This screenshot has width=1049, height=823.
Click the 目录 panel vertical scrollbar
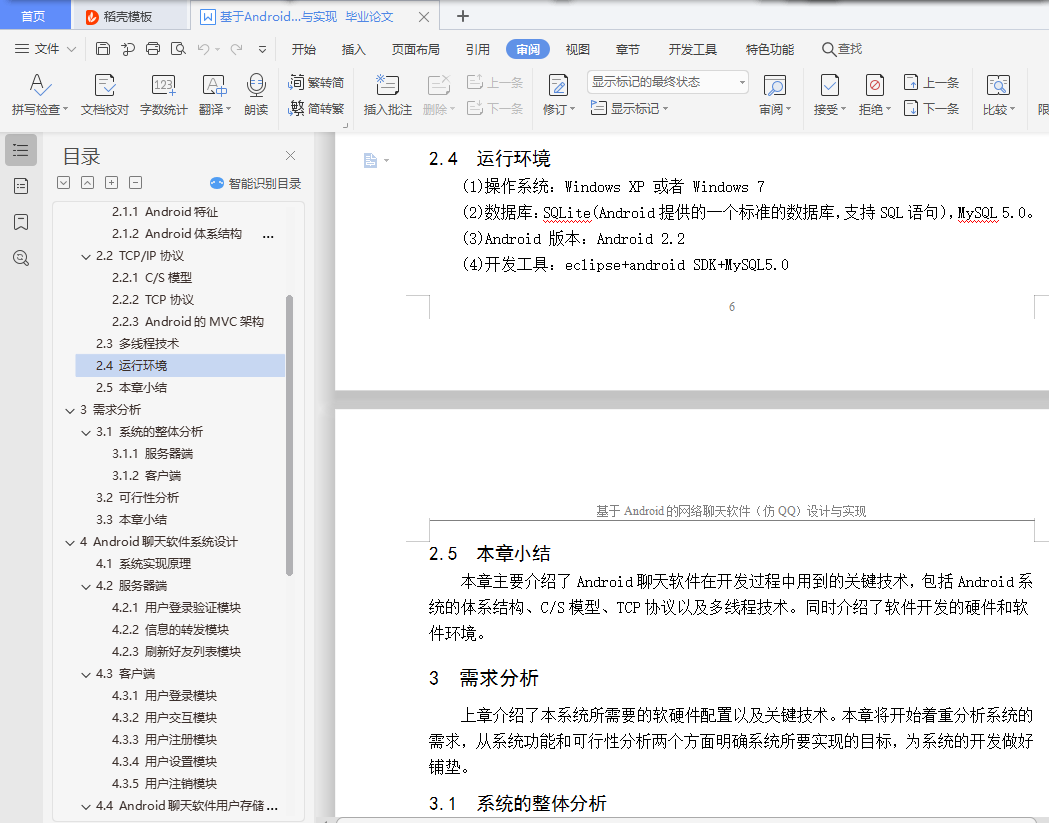click(x=290, y=435)
